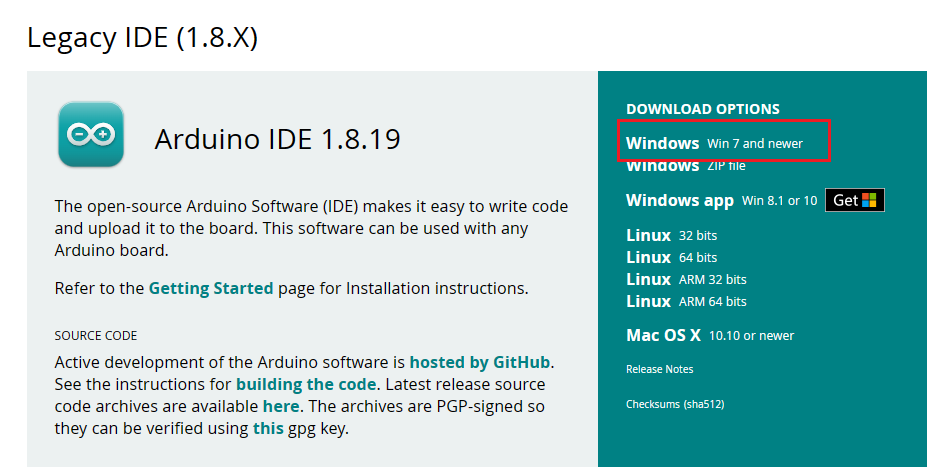Click the DOWNLOAD OPTIONS heading
Viewport: 947px width, 473px height.
pos(702,109)
